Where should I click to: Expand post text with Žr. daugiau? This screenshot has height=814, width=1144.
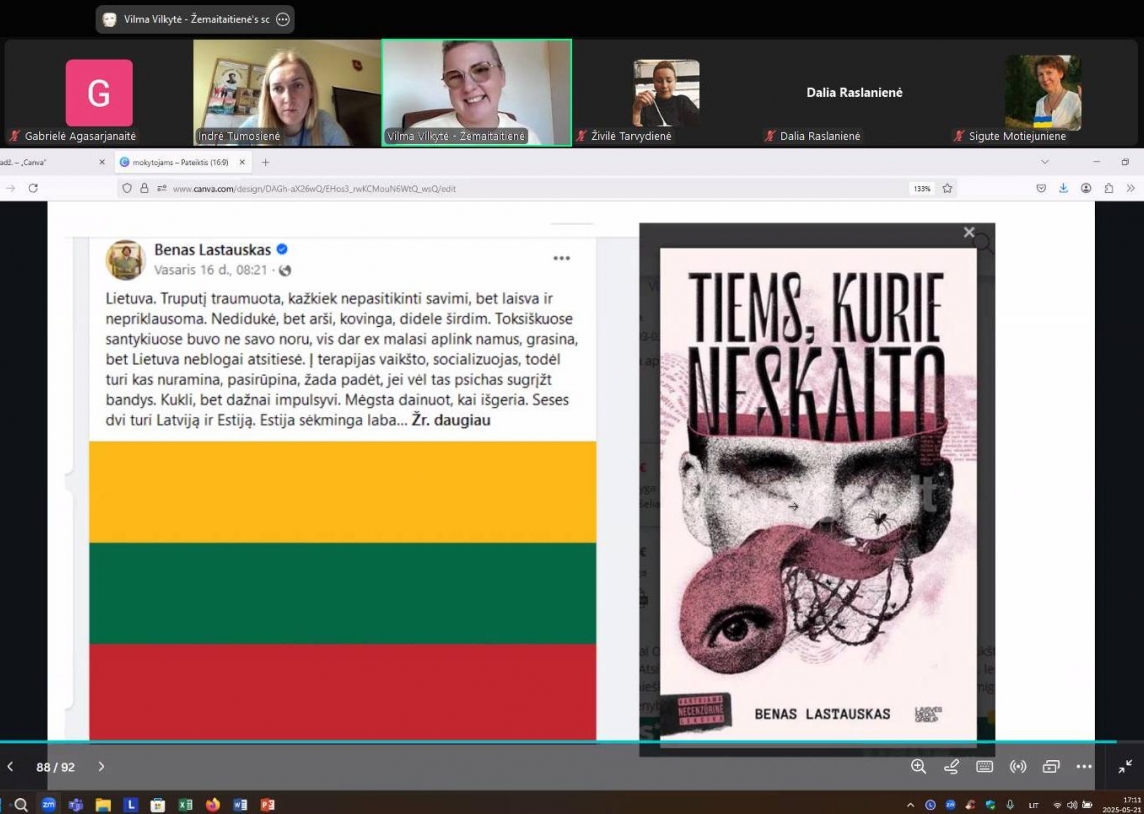[x=451, y=420]
